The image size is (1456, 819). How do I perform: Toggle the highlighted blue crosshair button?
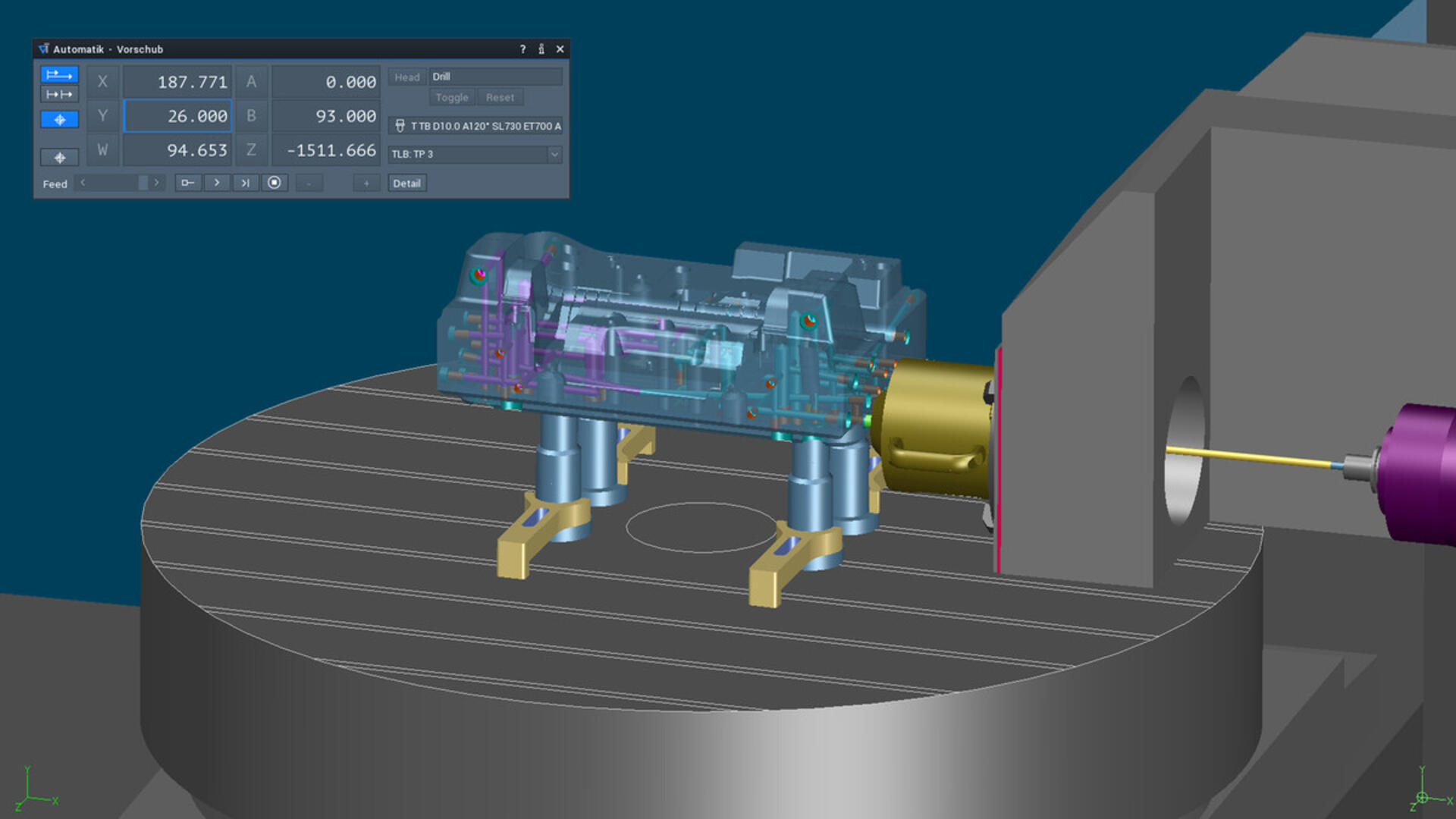pos(59,119)
